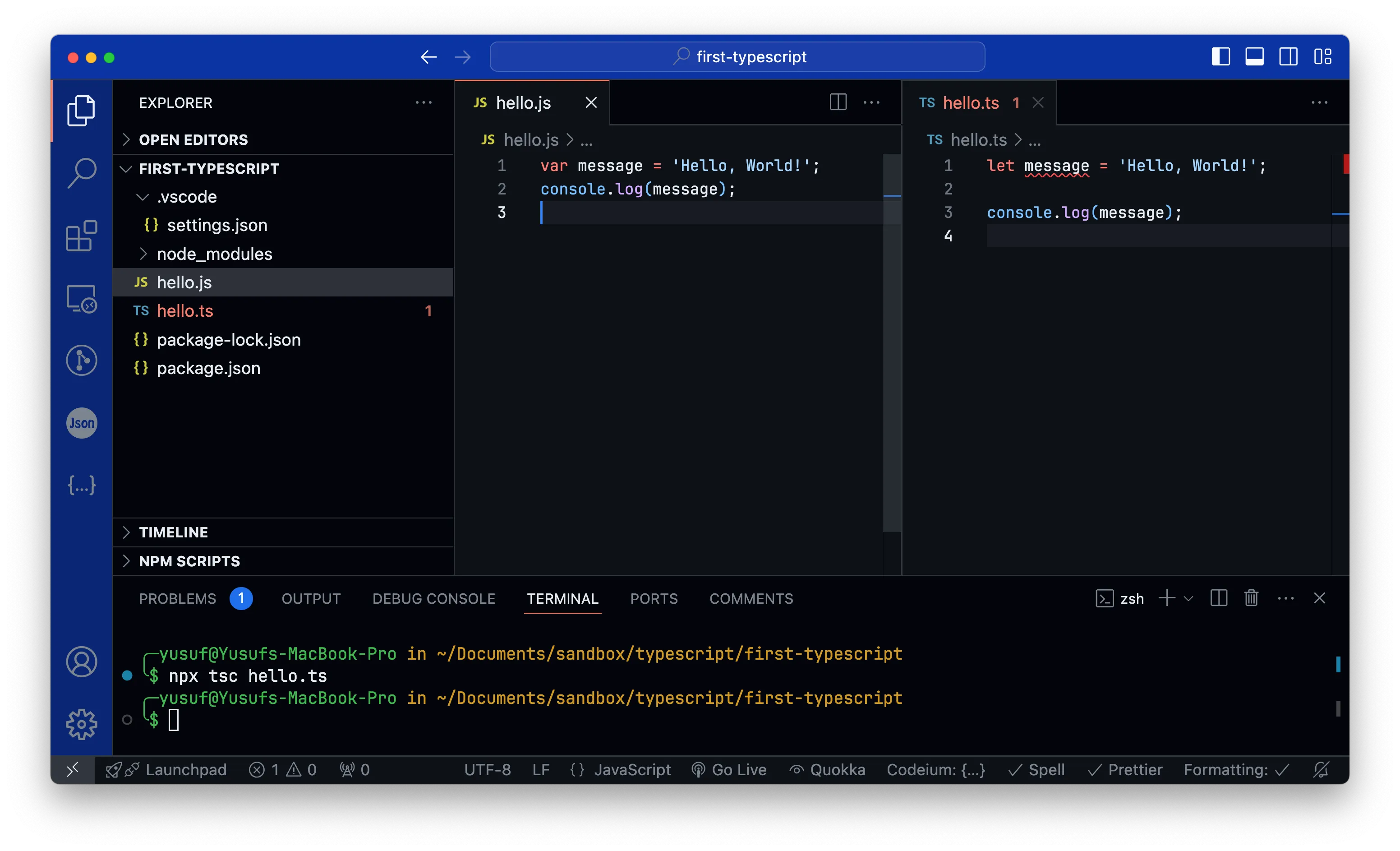Split the hello.js editor right

tap(838, 102)
